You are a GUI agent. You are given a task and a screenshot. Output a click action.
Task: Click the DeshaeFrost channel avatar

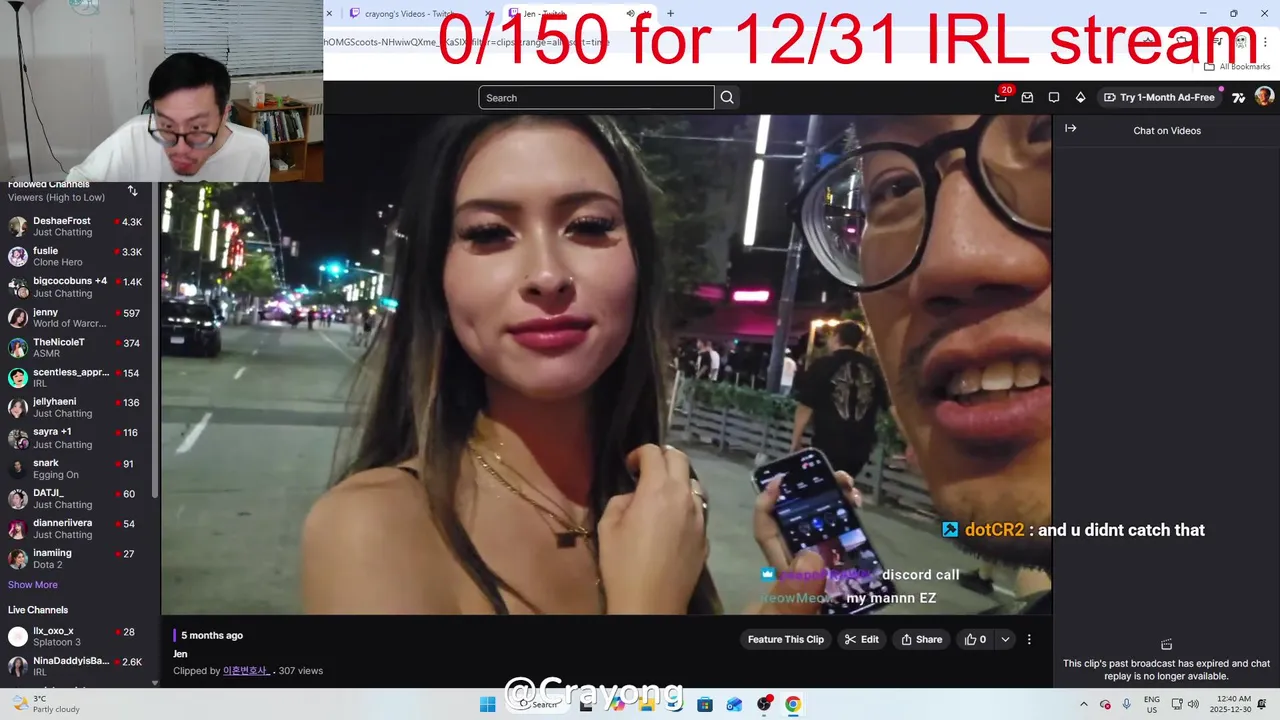pos(18,226)
